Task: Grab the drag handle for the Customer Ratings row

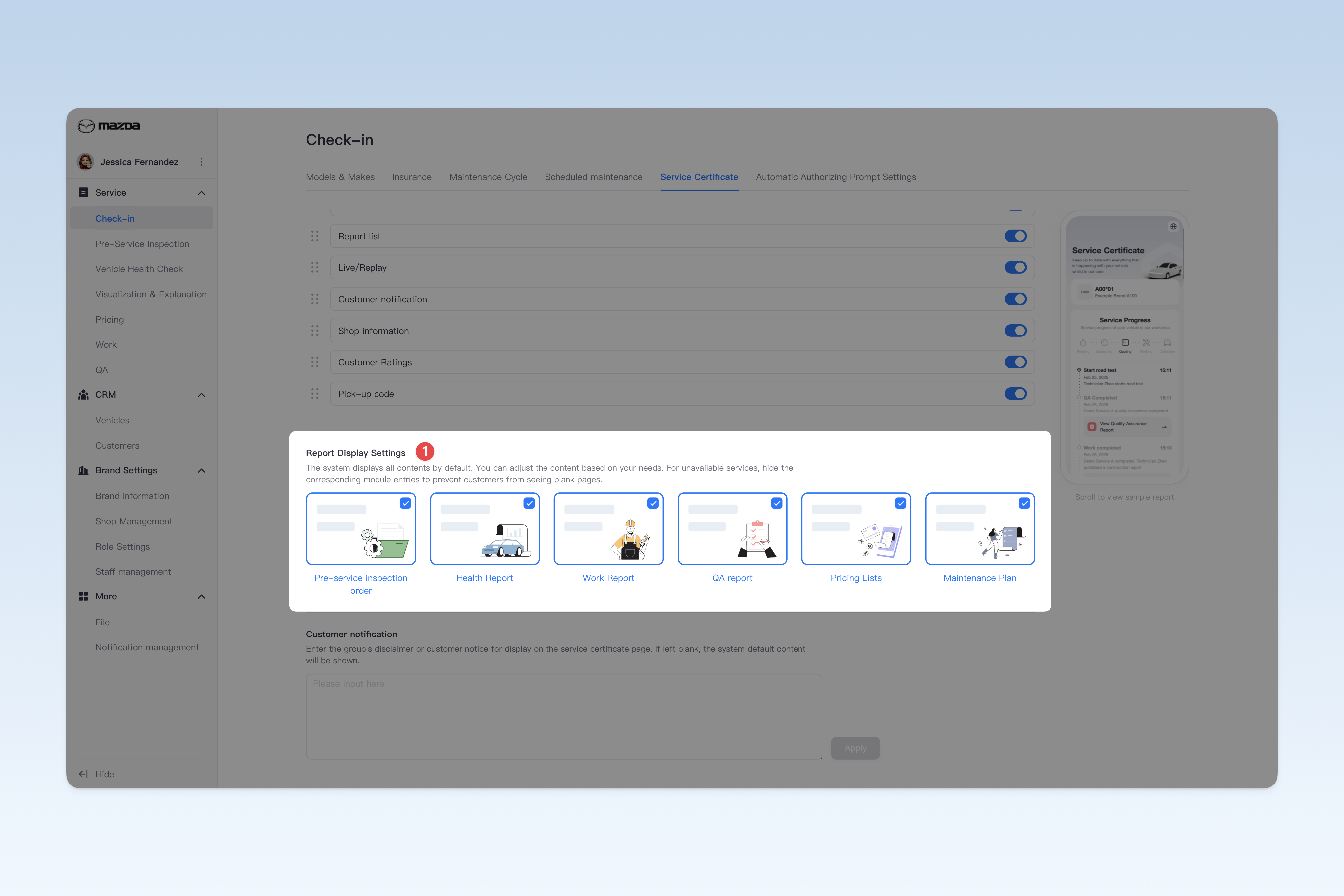Action: (x=315, y=362)
